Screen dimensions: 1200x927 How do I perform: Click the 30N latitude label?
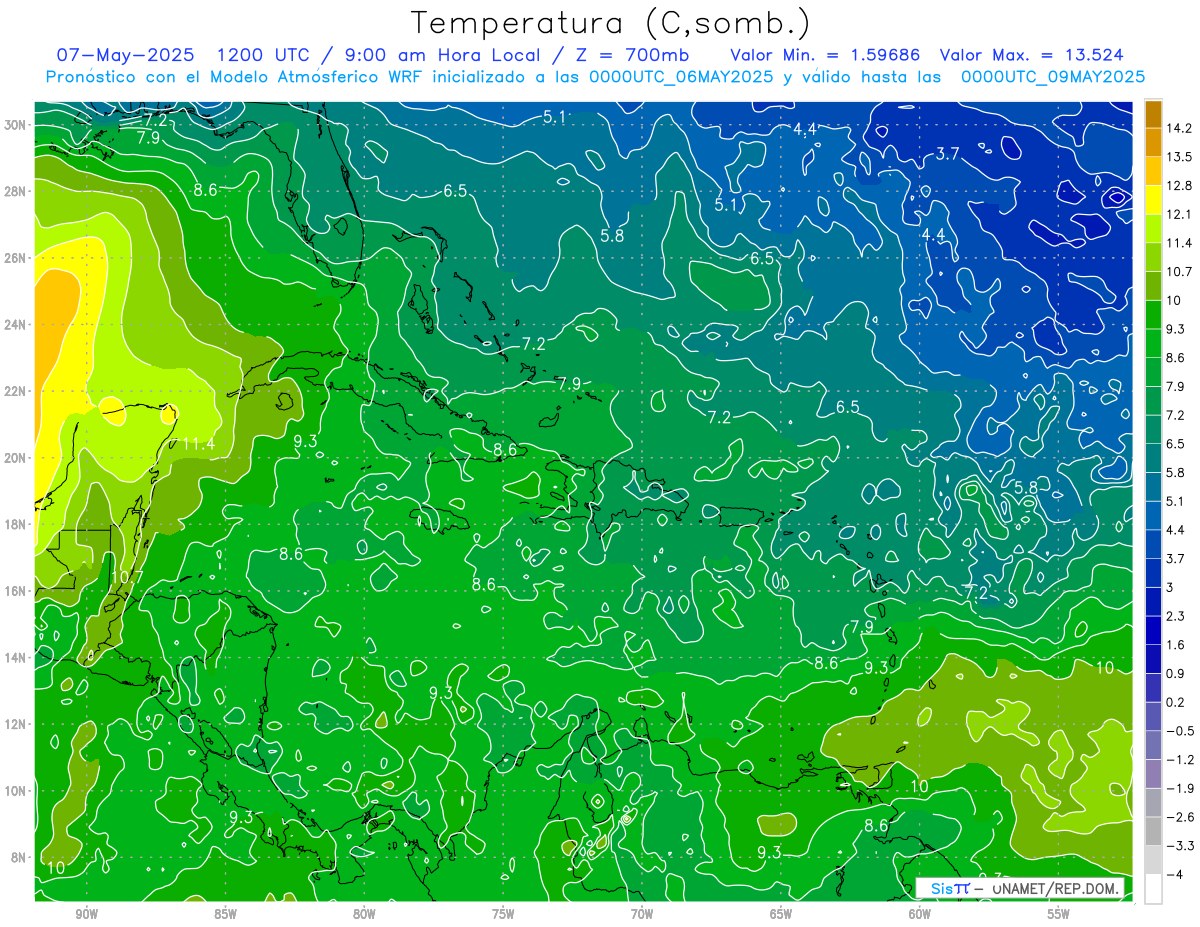pos(16,125)
